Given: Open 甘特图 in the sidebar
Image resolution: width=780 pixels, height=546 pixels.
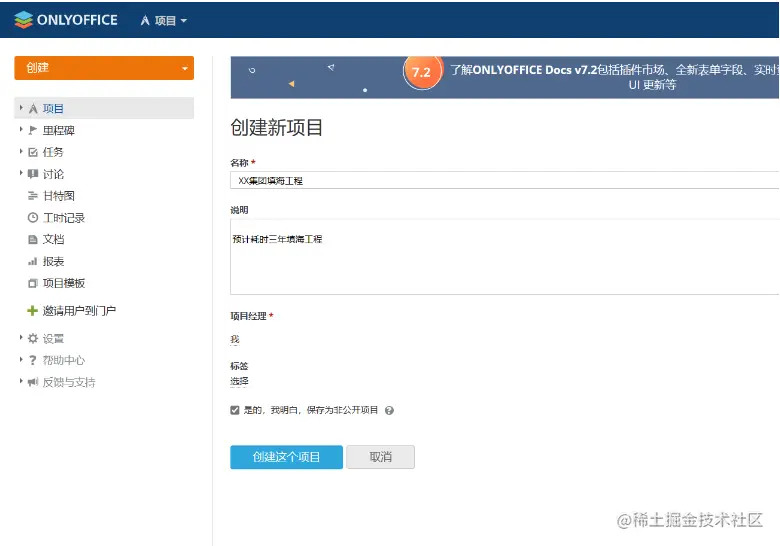Looking at the screenshot, I should click(59, 195).
